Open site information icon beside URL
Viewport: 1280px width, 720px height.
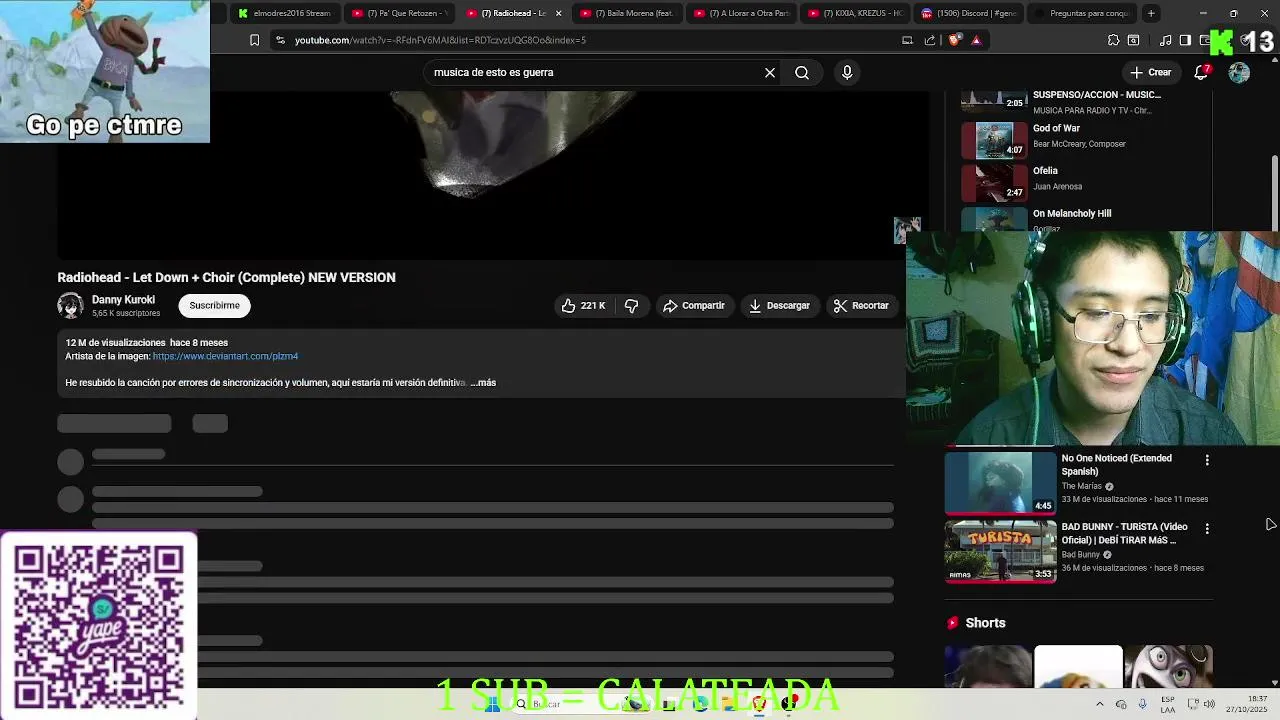tap(281, 40)
